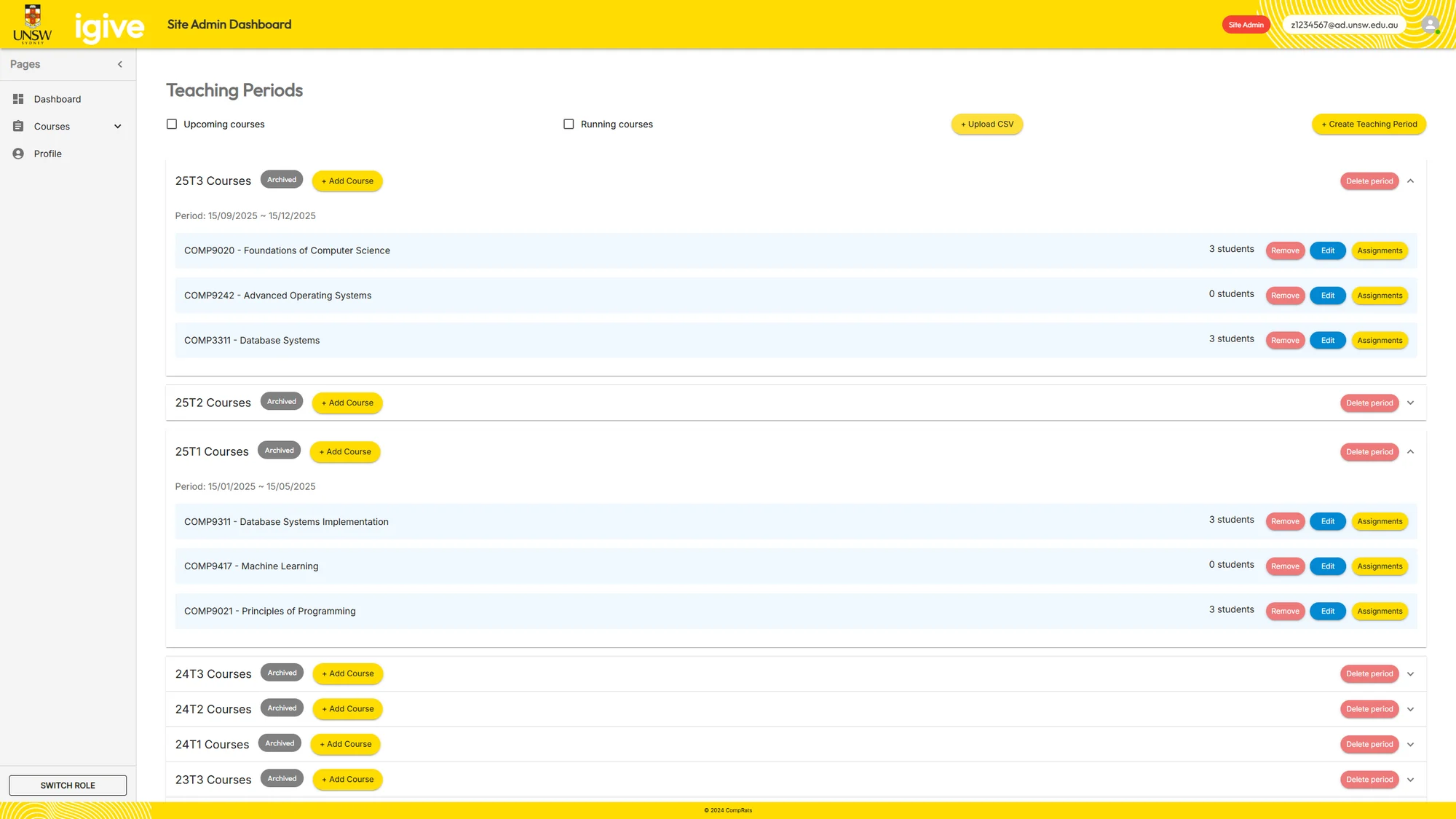1456x819 pixels.
Task: Click the COMP9417 - Machine Learning title
Action: [x=251, y=566]
